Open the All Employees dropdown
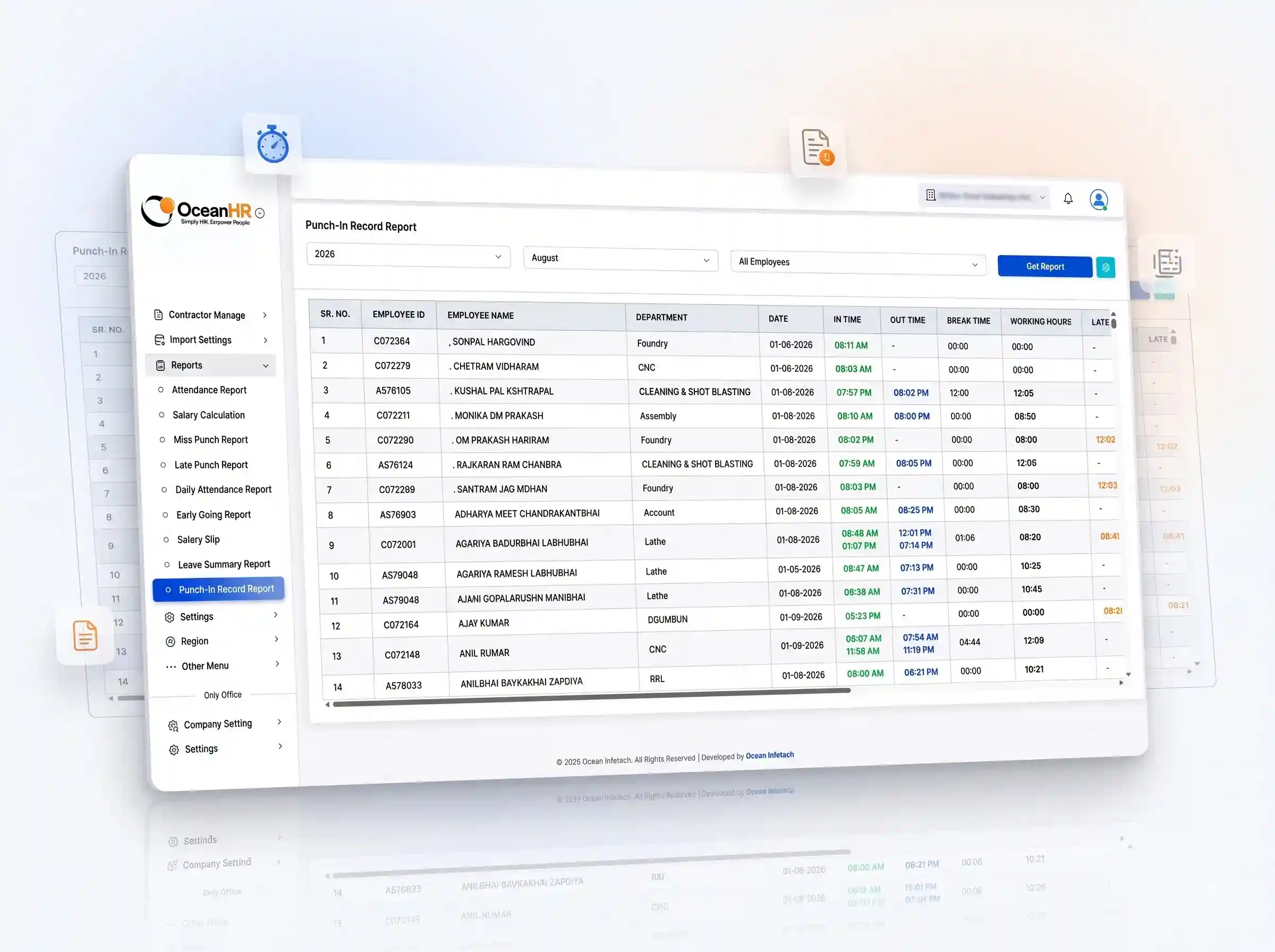Viewport: 1275px width, 952px height. (858, 263)
